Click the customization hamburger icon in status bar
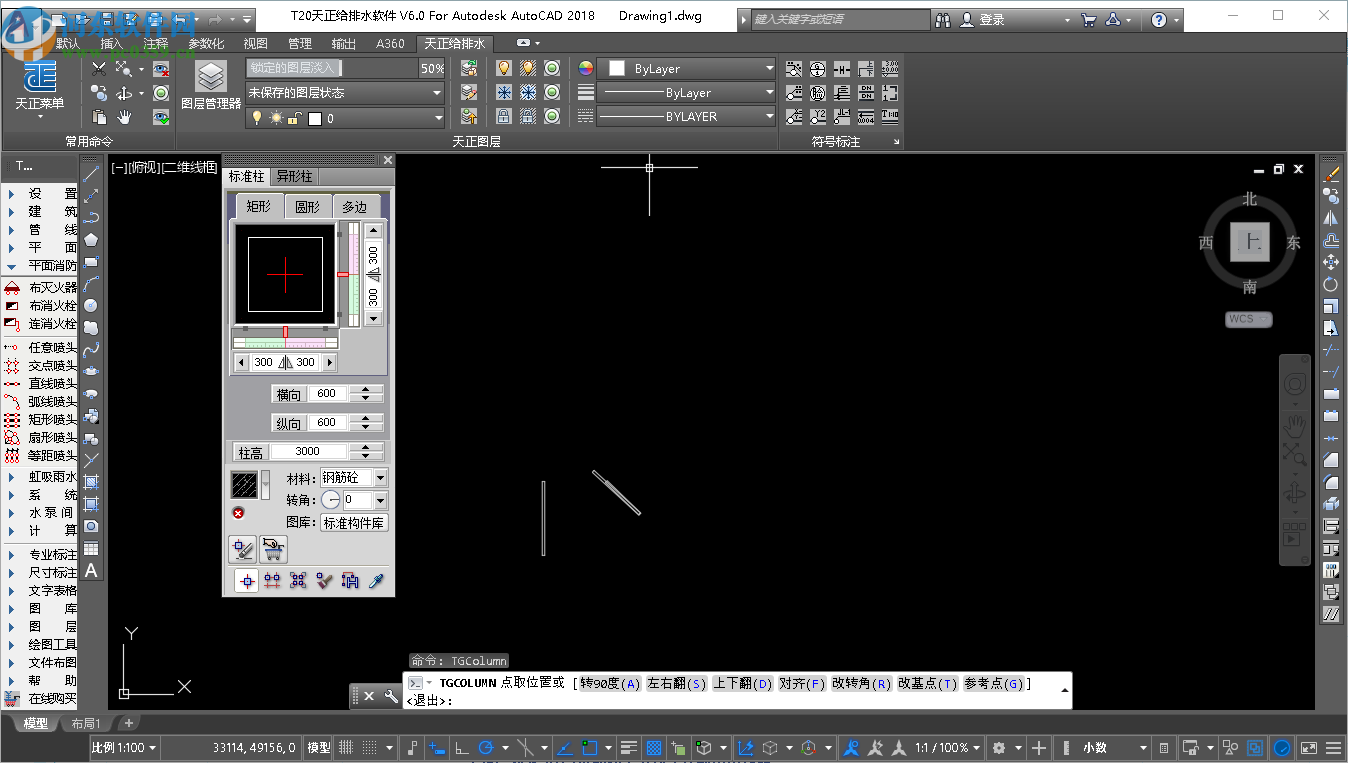The height and width of the screenshot is (763, 1348). [x=1335, y=747]
